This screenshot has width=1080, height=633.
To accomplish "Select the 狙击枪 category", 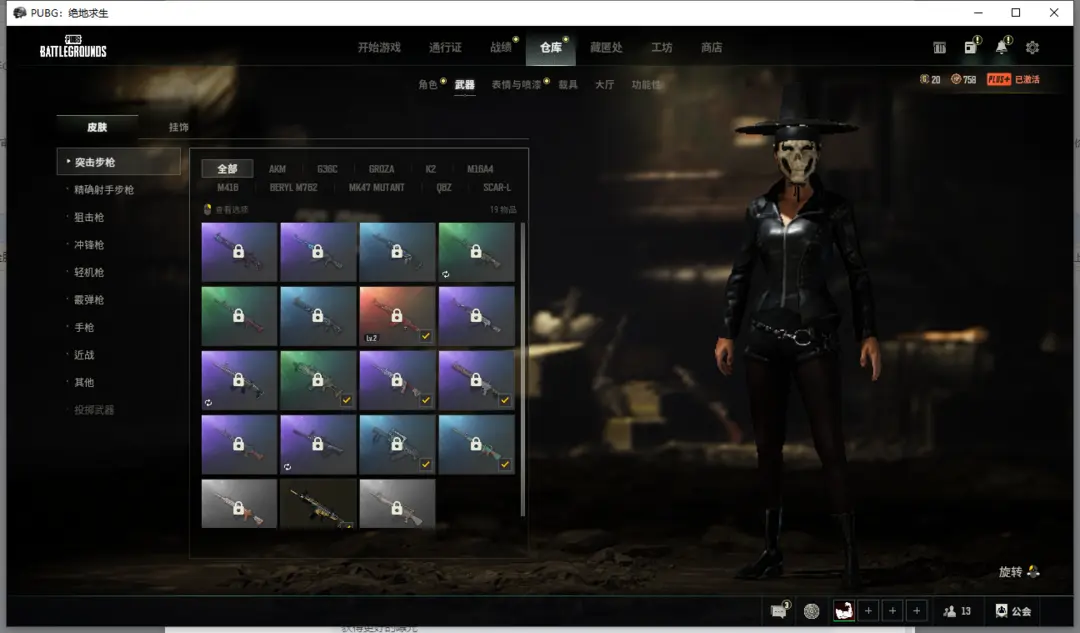I will 89,217.
